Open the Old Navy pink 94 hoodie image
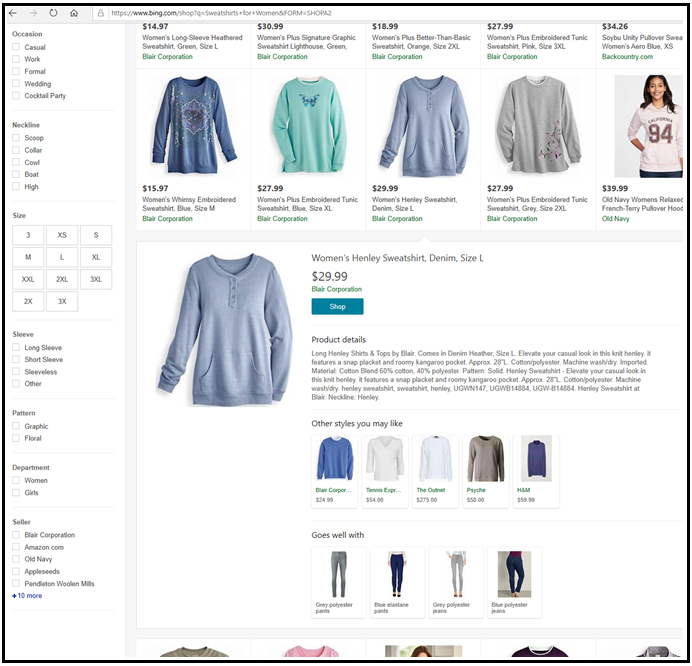692x666 pixels. tap(649, 126)
